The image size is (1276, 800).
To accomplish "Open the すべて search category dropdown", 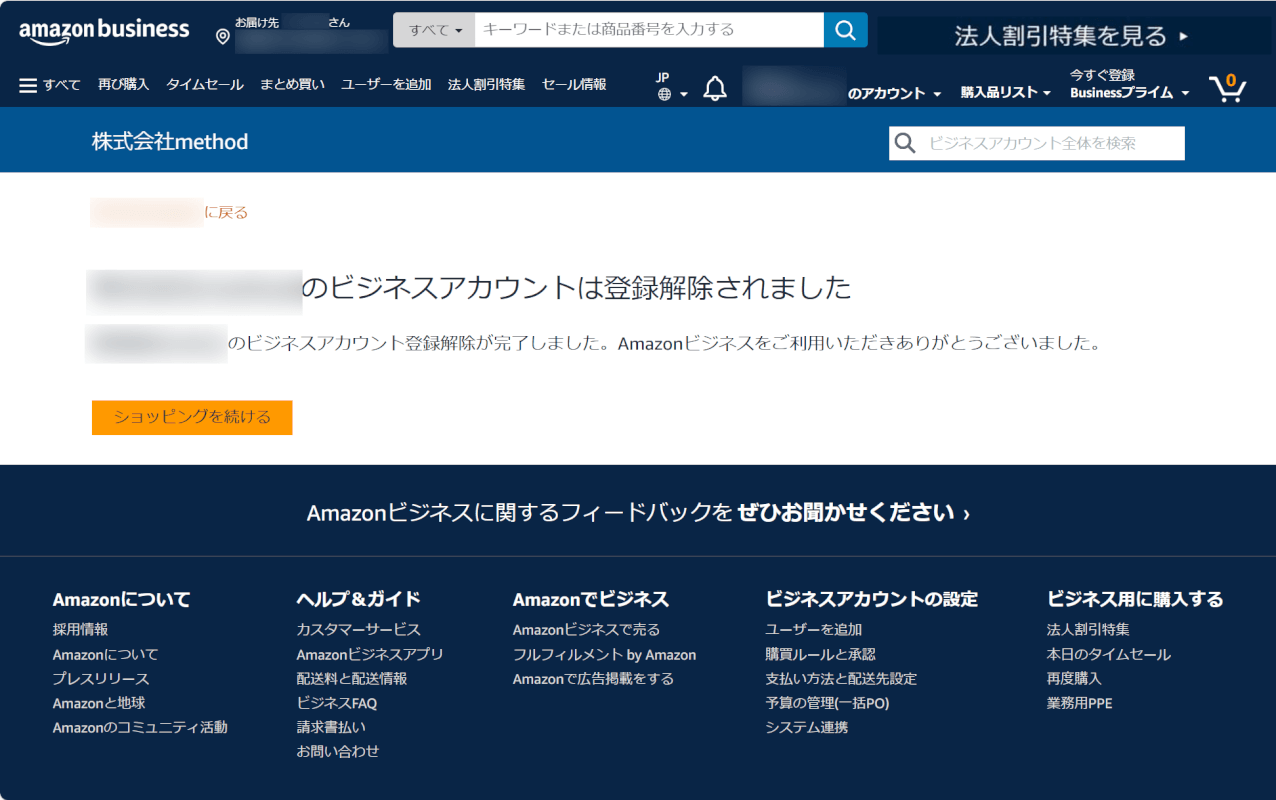I will point(435,30).
